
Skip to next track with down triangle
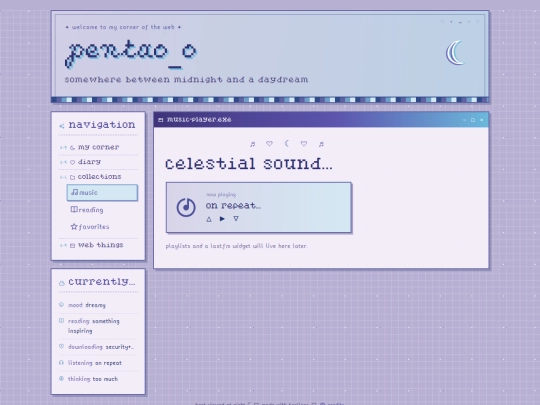click(x=236, y=219)
